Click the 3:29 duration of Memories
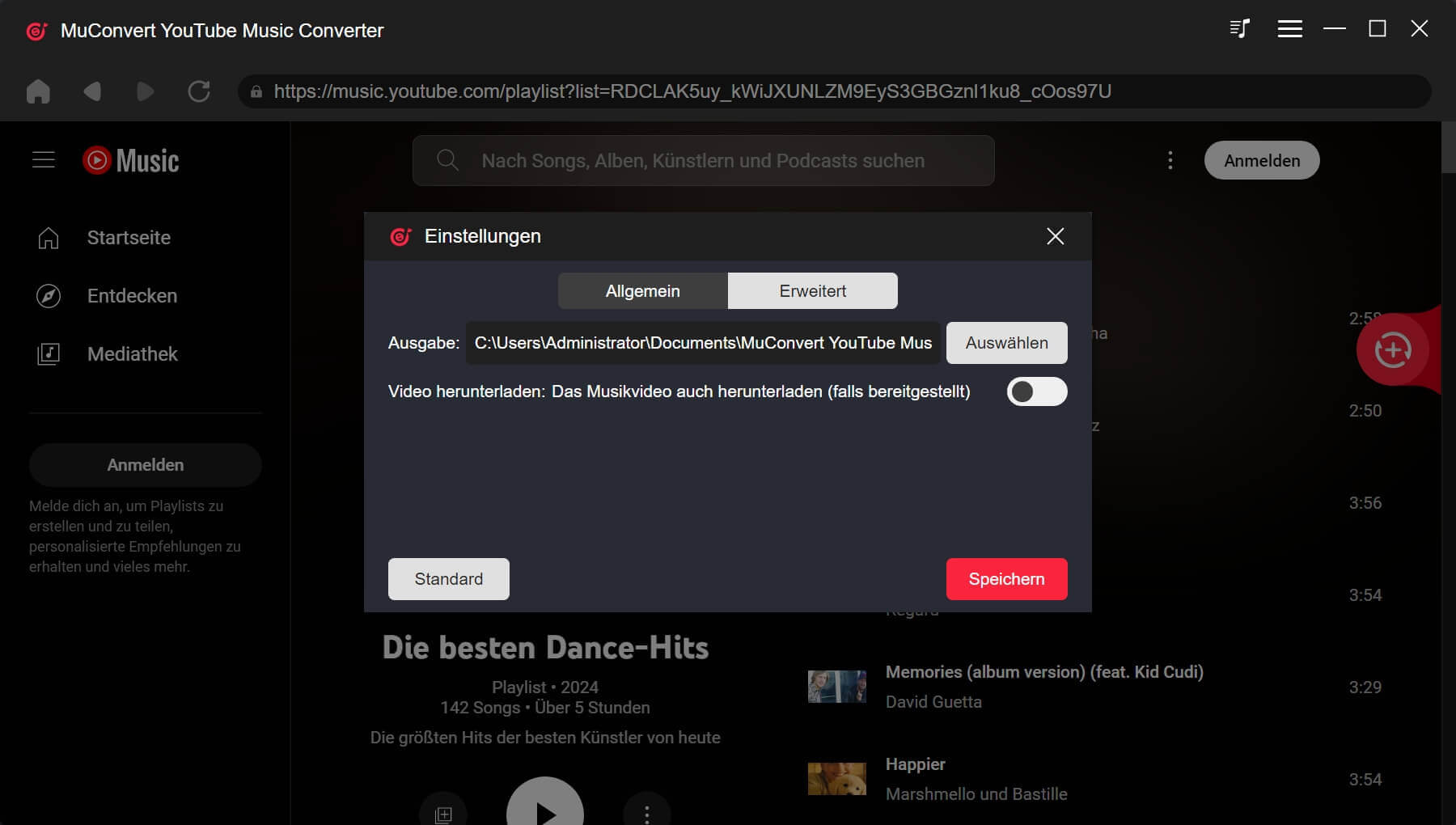Viewport: 1456px width, 825px height. click(x=1365, y=687)
